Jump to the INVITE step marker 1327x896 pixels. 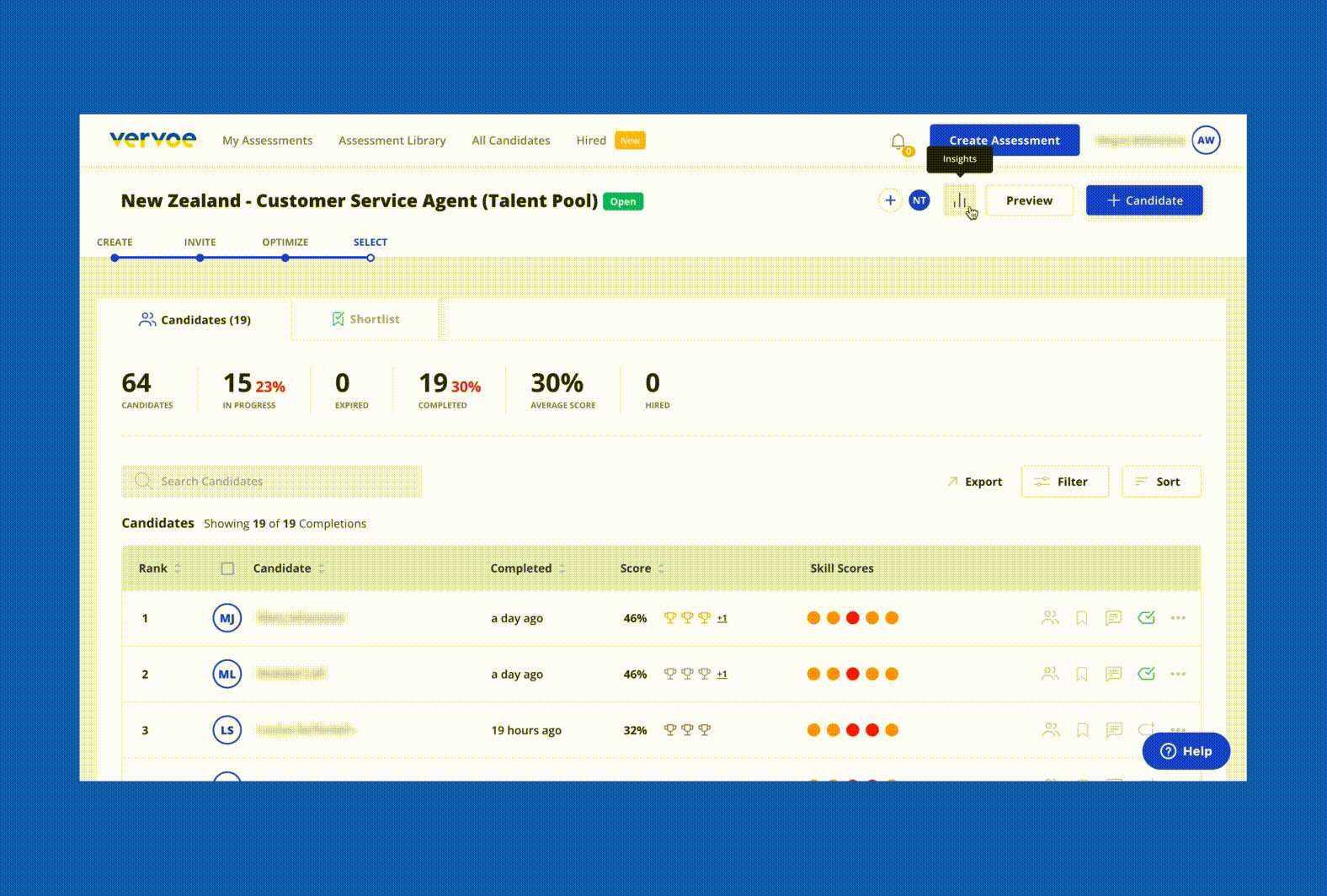click(x=200, y=258)
